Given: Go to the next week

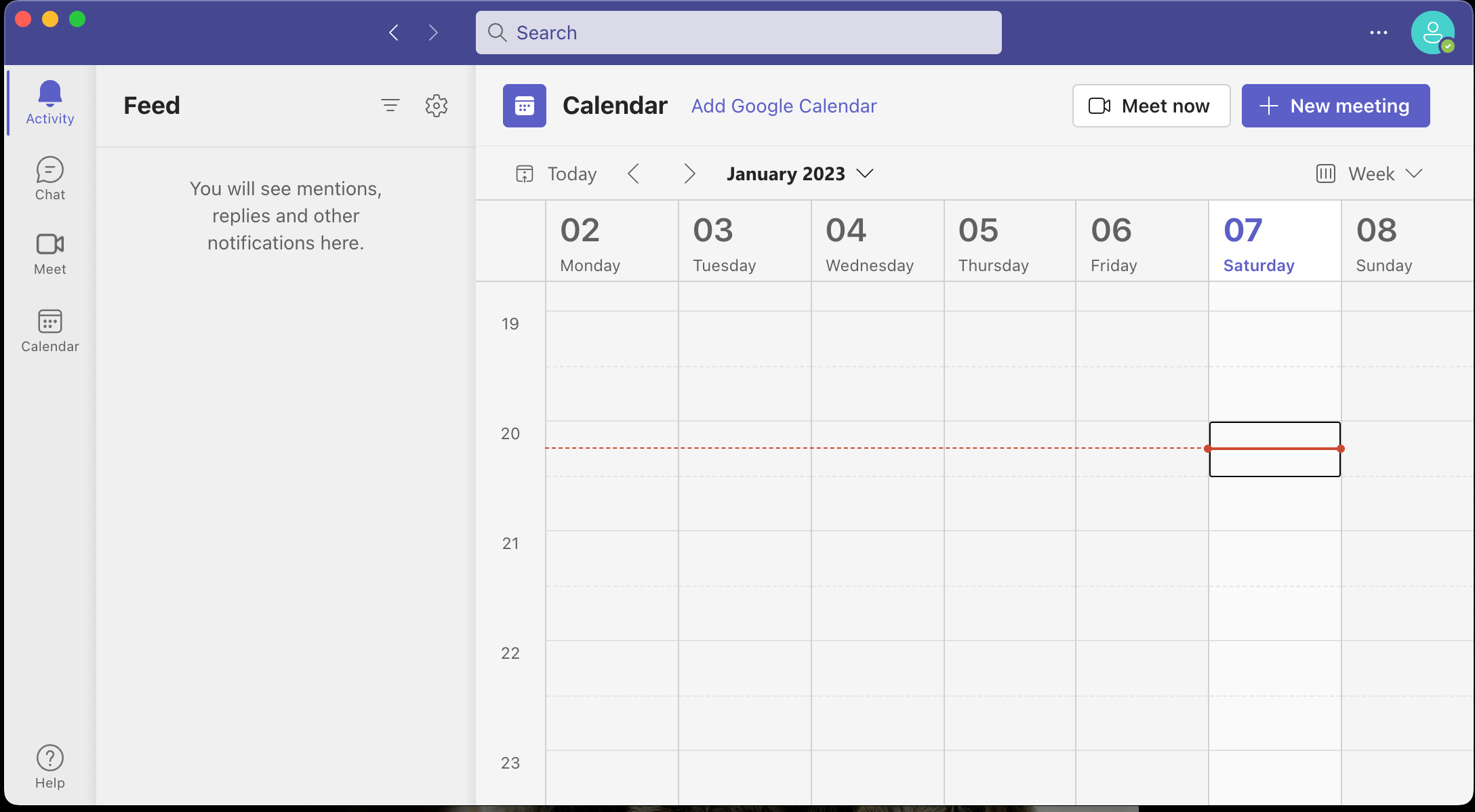Looking at the screenshot, I should point(689,174).
